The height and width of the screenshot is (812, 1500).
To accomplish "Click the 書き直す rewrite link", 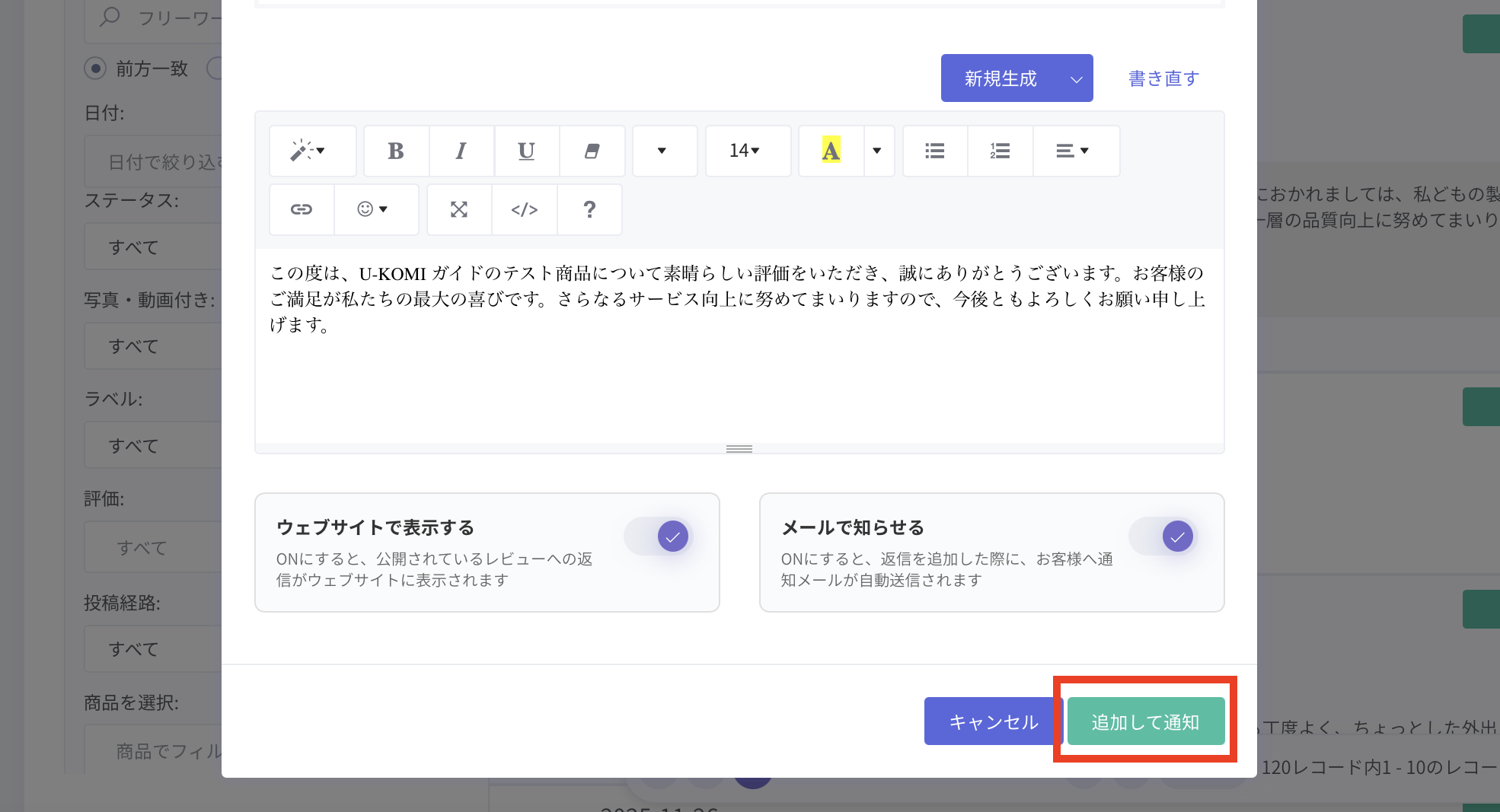I will pos(1163,78).
